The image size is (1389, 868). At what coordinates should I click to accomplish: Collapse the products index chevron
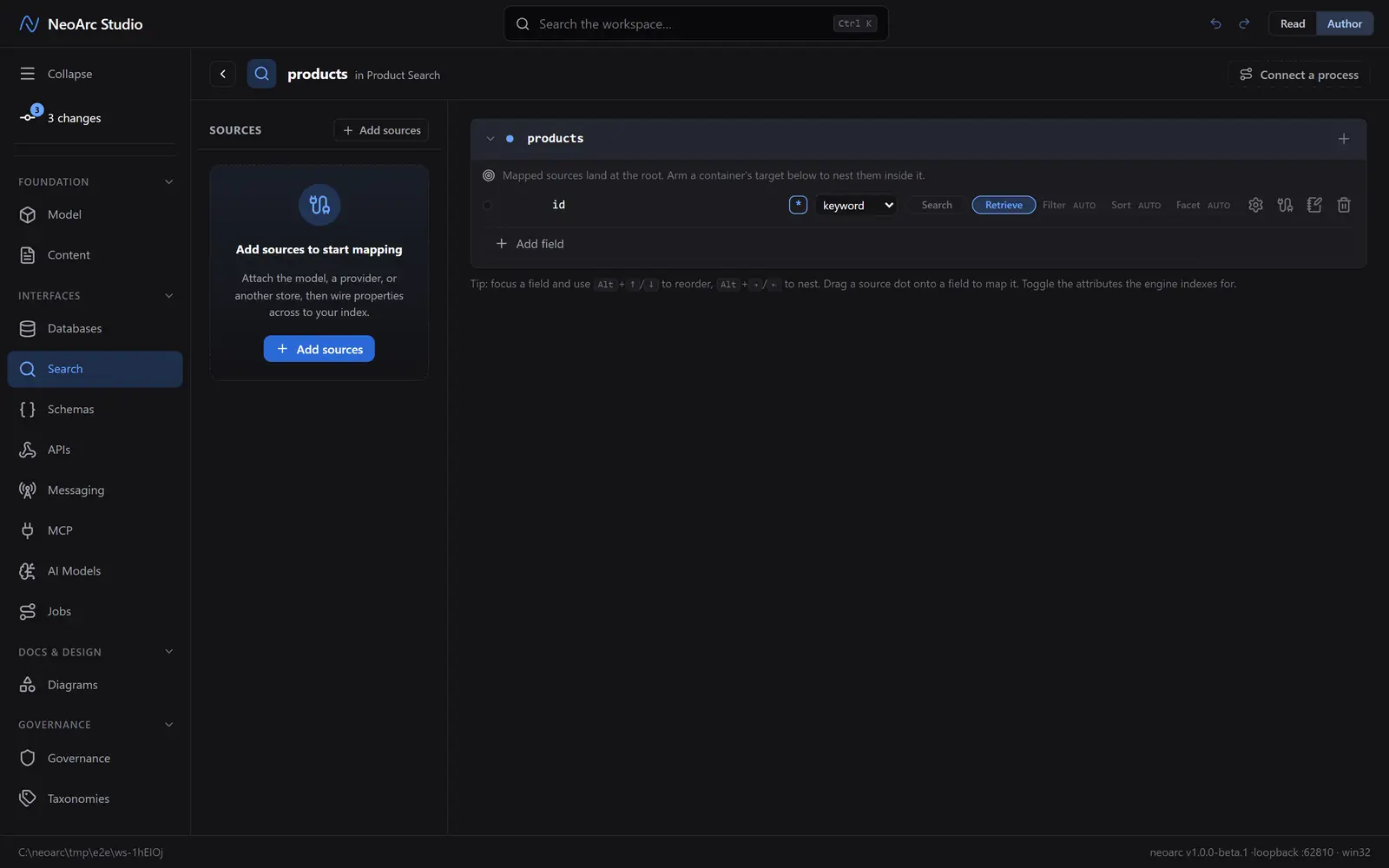(x=490, y=139)
